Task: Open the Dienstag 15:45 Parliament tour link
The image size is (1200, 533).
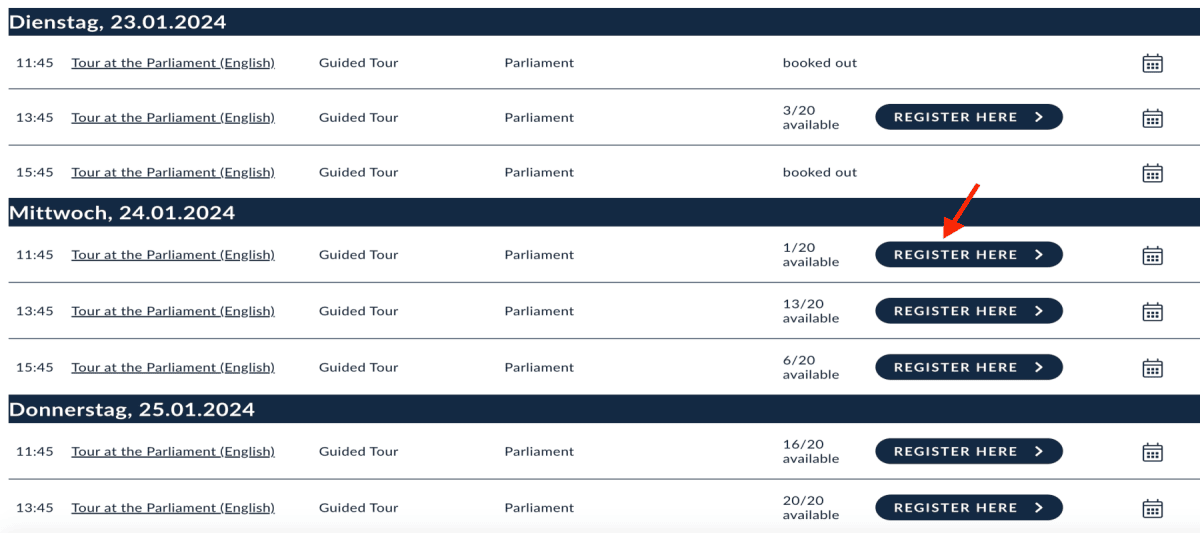Action: [173, 172]
